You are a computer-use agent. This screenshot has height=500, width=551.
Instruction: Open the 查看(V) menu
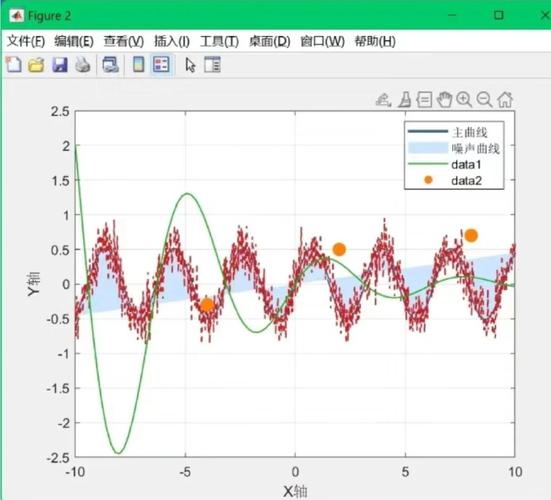coord(124,41)
